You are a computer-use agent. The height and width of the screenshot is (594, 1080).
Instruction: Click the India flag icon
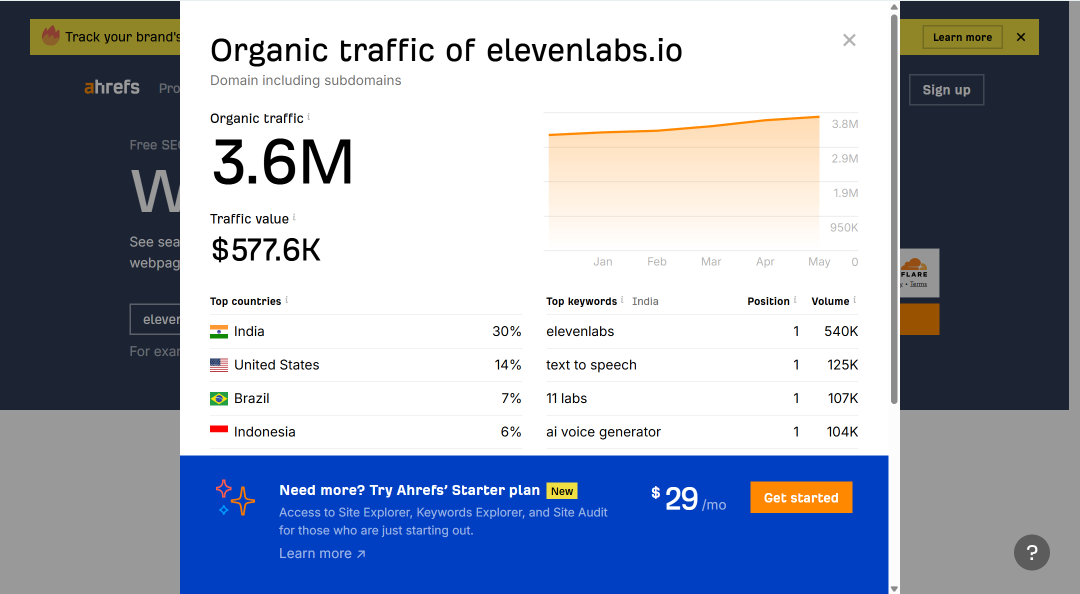point(219,331)
